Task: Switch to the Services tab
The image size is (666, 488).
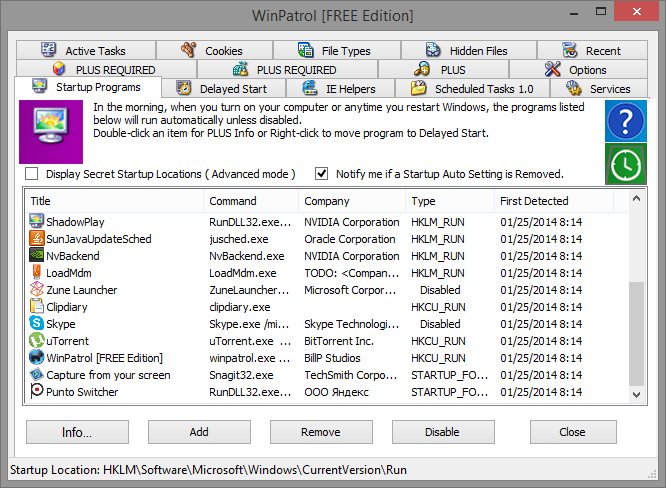Action: [599, 88]
